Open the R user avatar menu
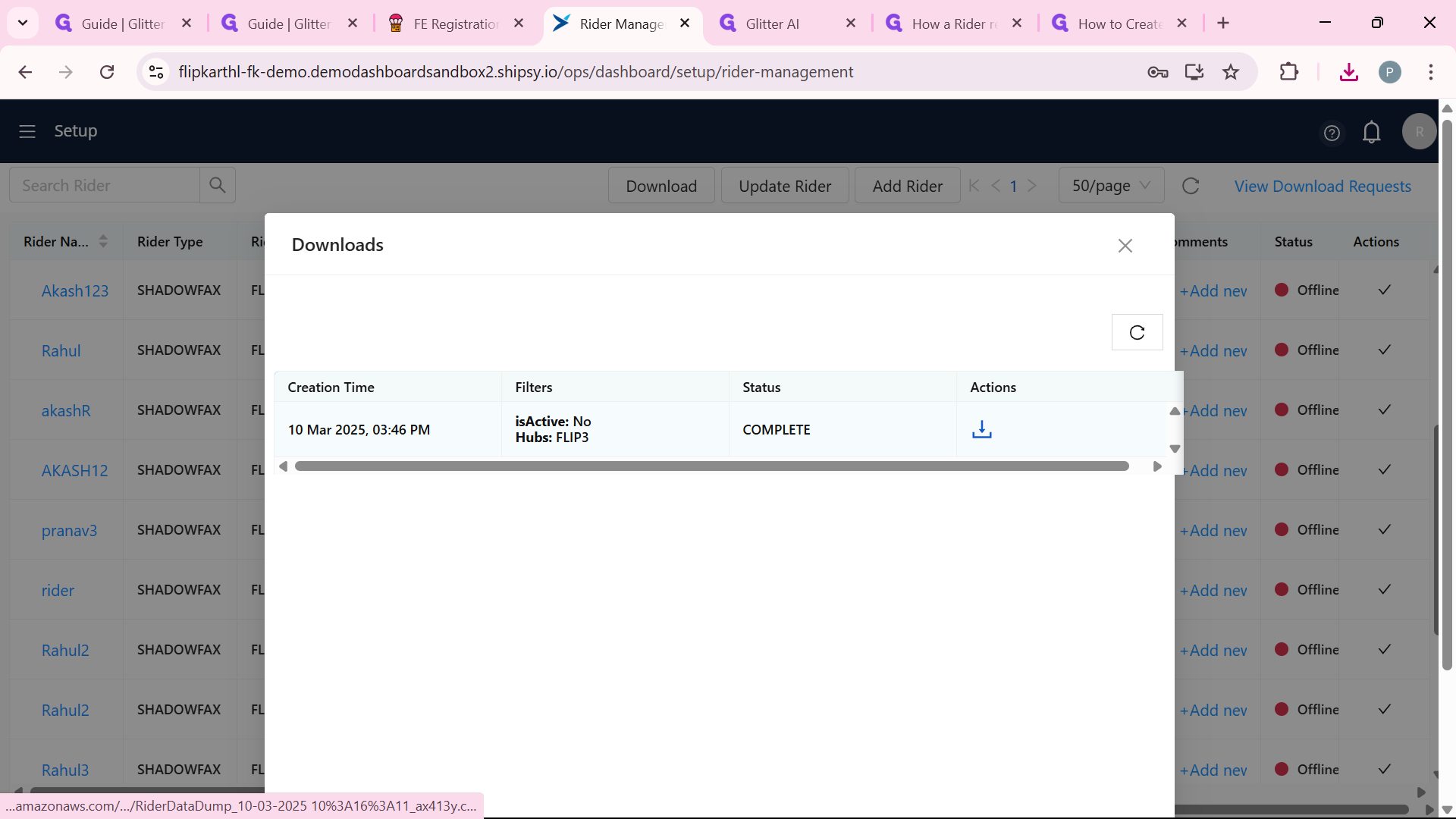This screenshot has width=1456, height=819. coord(1420,131)
